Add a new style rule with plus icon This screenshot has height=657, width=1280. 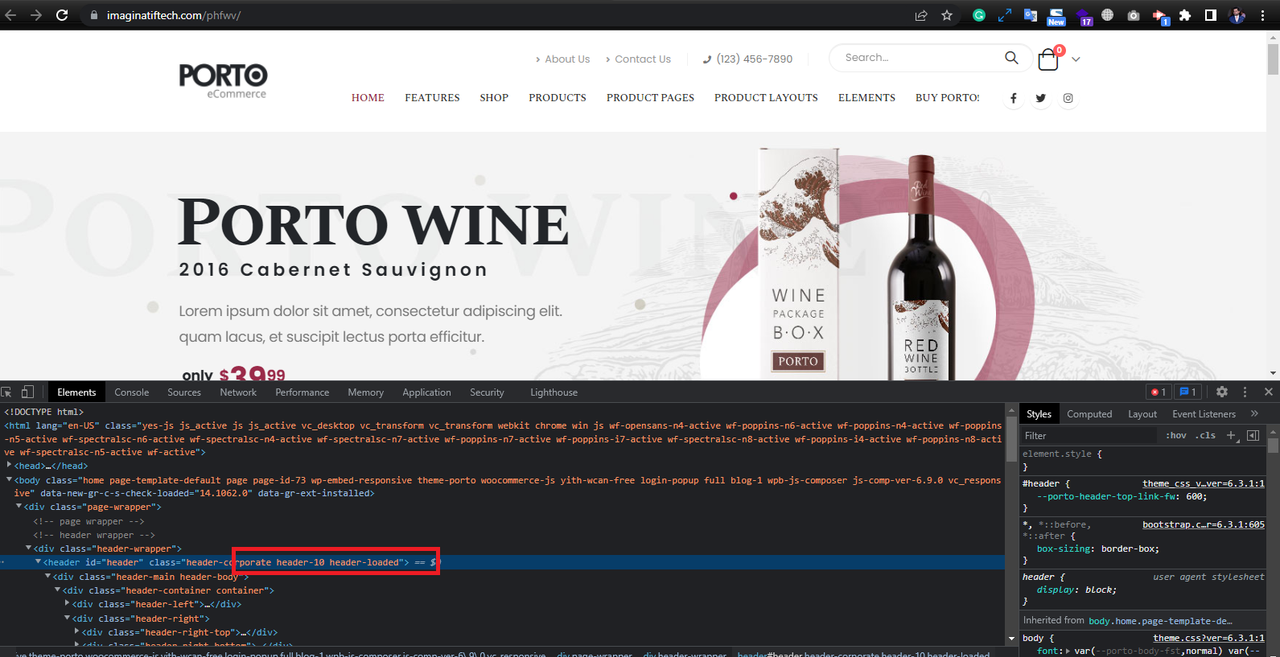pos(1231,435)
